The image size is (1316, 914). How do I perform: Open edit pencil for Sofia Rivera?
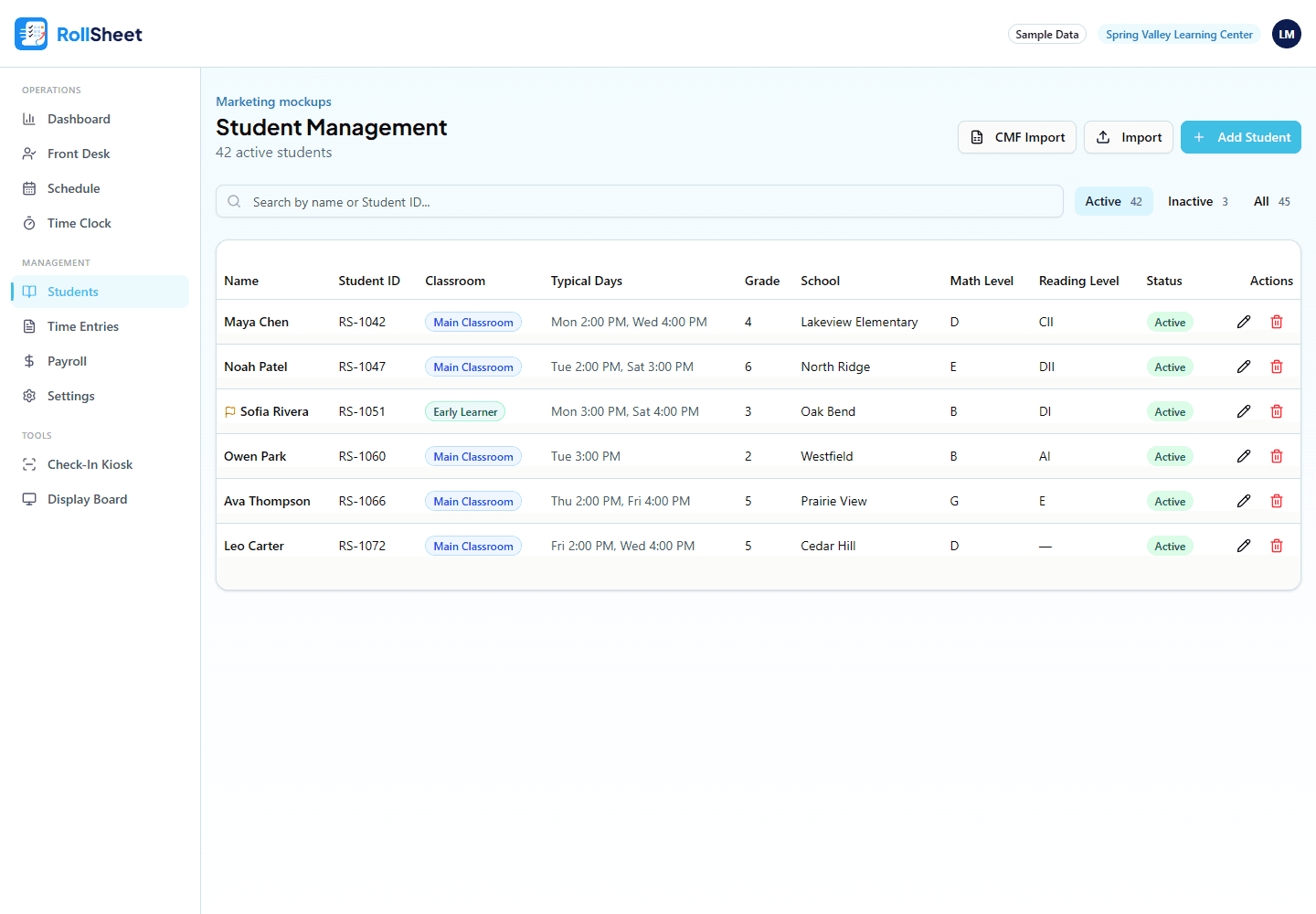1244,411
